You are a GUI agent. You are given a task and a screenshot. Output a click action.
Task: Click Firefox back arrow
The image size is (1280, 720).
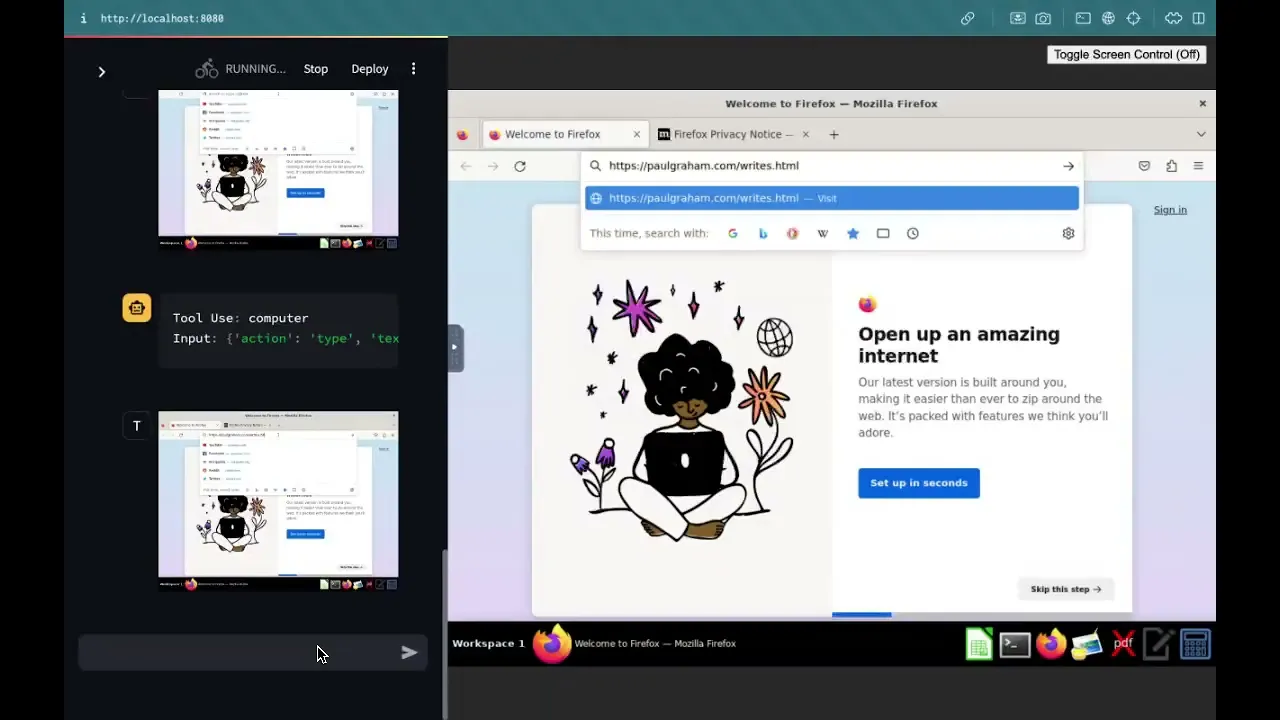point(466,166)
